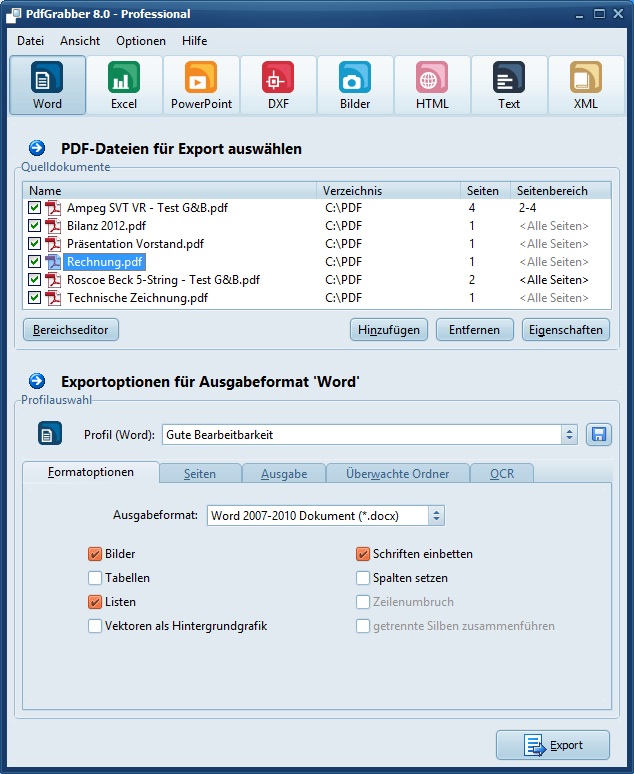Enable the Tabellen checkbox
This screenshot has height=774, width=634.
click(x=96, y=578)
